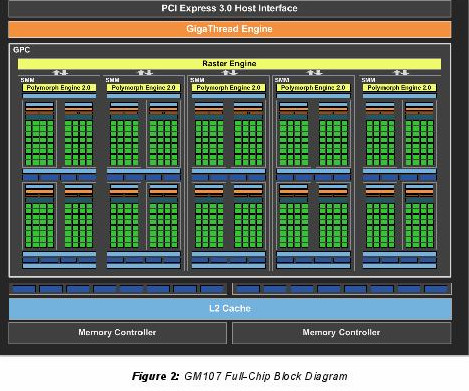Click the first SMM label
Image resolution: width=469 pixels, height=391 pixels.
[x=27, y=80]
